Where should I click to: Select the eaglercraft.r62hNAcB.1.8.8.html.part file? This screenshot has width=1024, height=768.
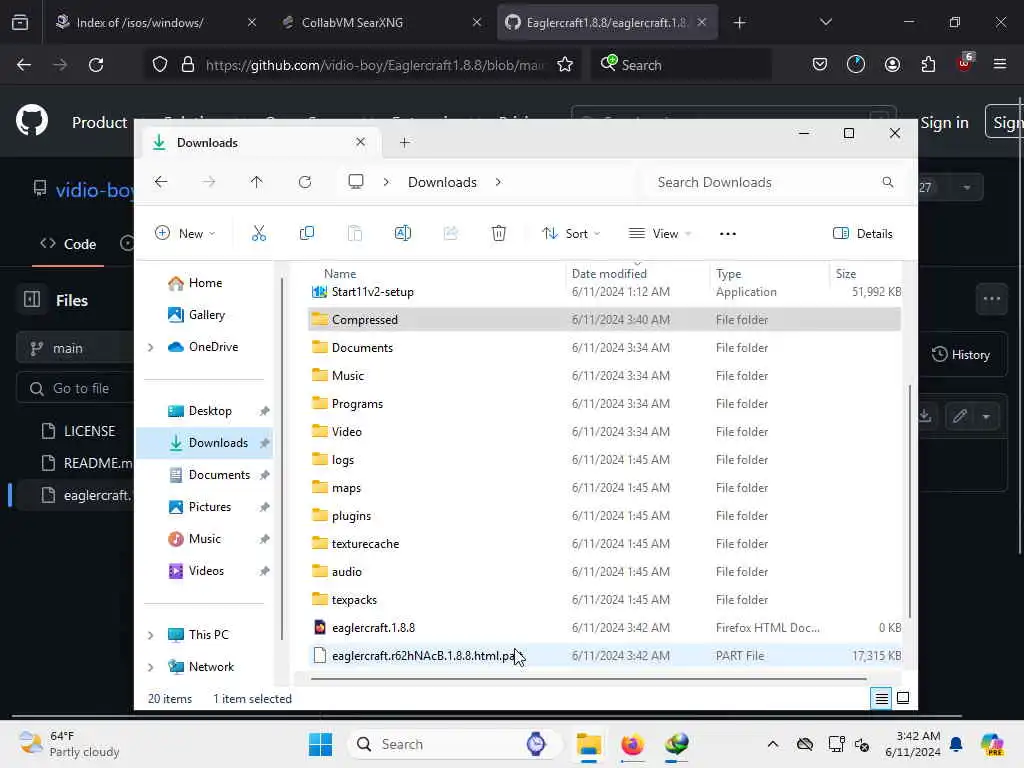click(604, 656)
